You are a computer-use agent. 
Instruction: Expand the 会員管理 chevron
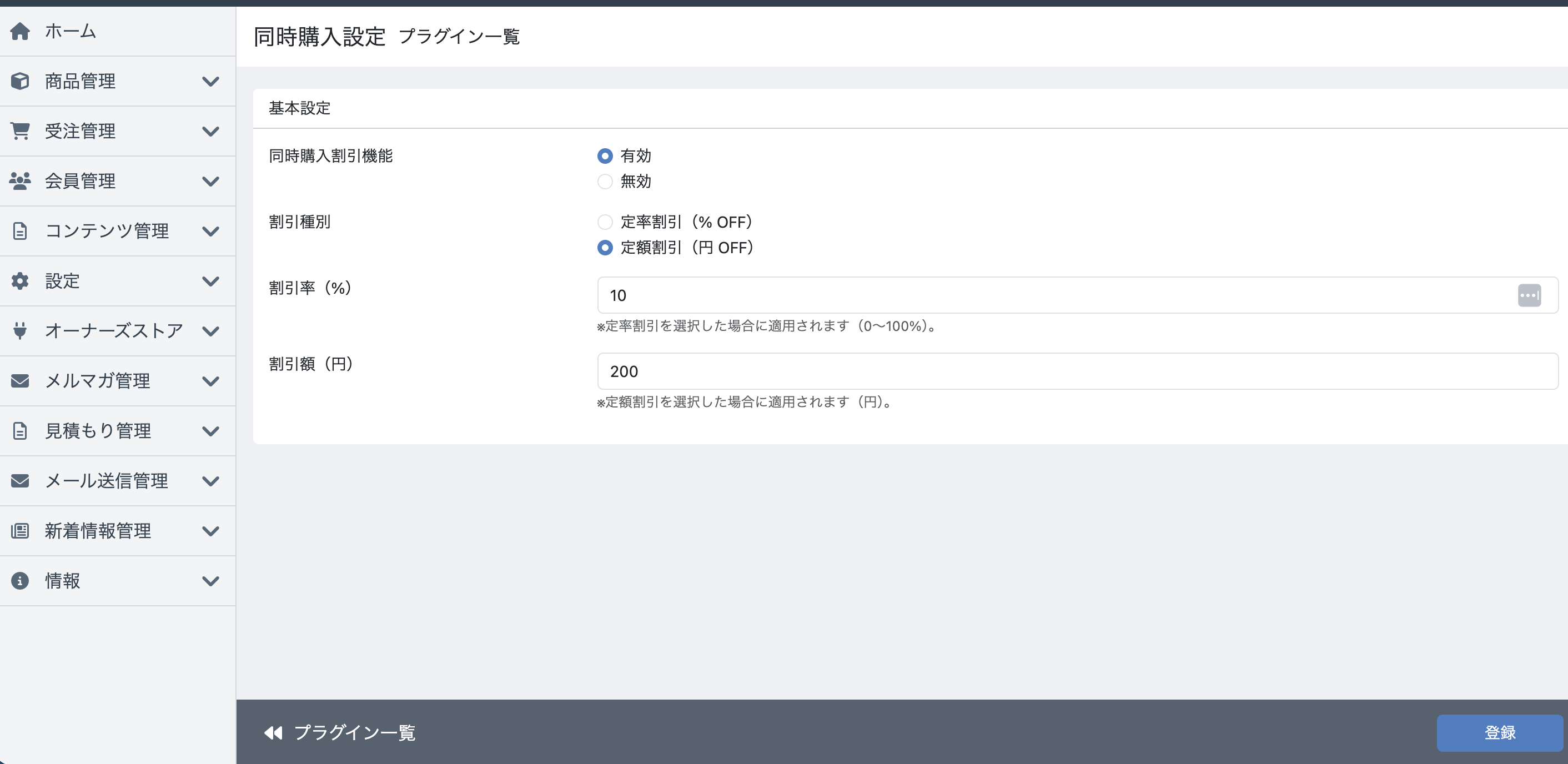point(210,181)
